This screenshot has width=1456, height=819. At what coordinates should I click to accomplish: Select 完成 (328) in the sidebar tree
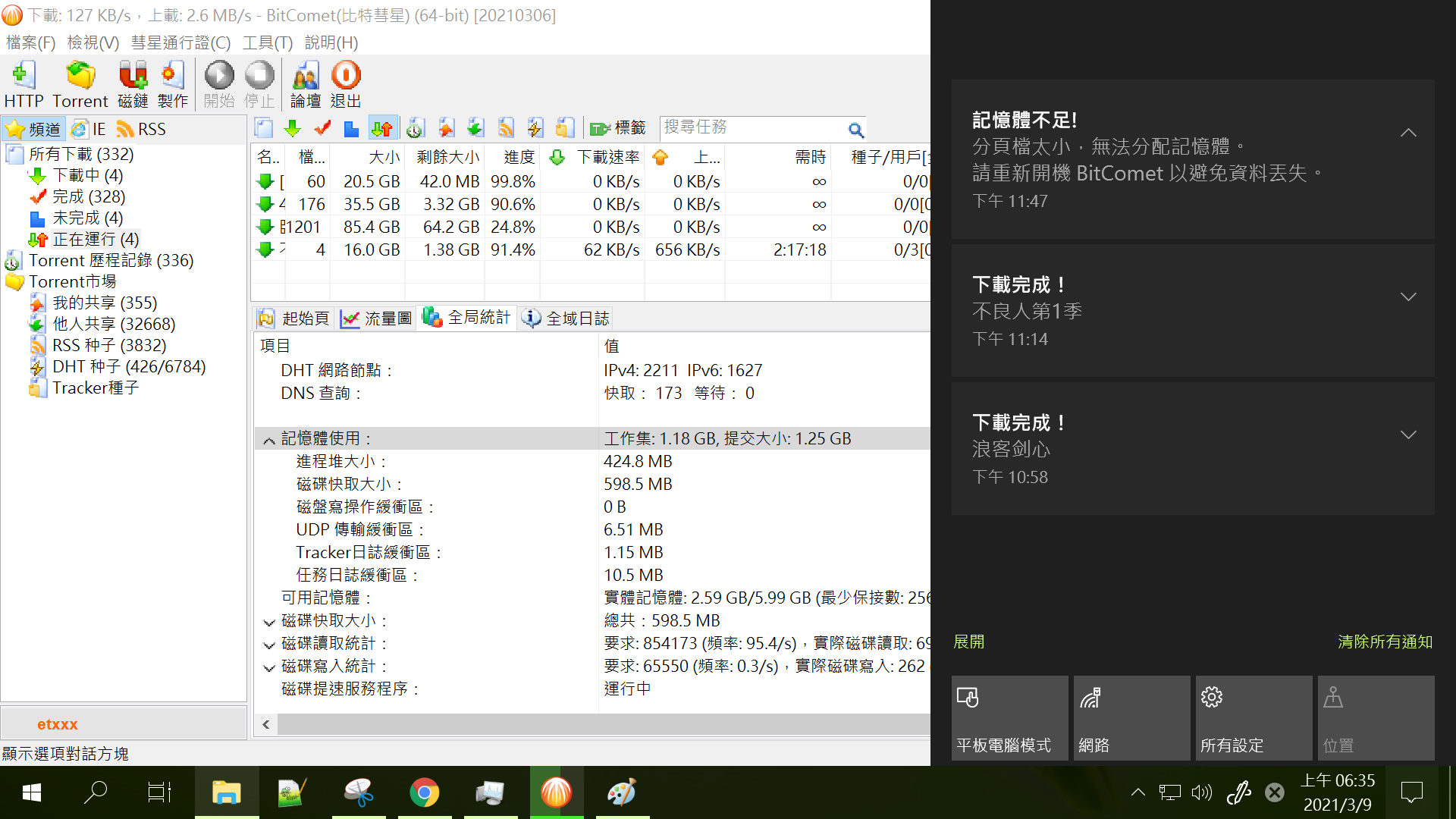89,196
